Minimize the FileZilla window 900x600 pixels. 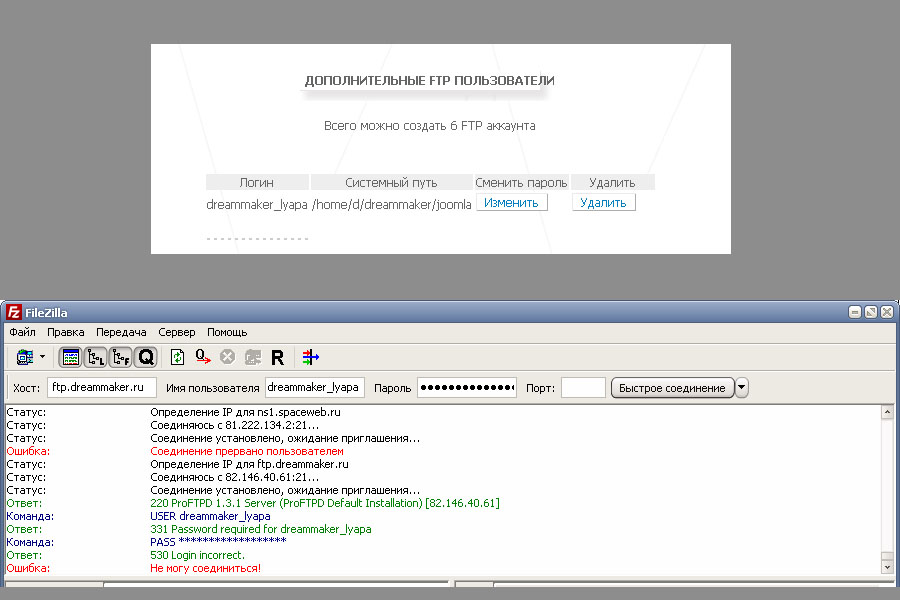point(855,312)
